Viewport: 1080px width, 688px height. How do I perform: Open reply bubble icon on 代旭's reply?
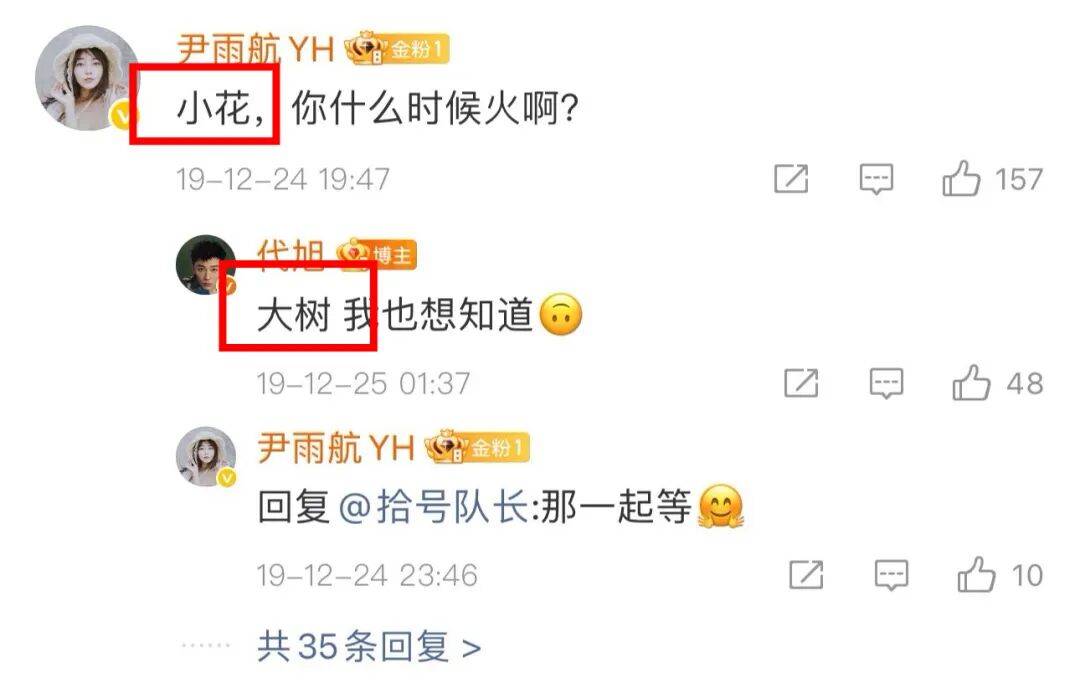[x=886, y=384]
